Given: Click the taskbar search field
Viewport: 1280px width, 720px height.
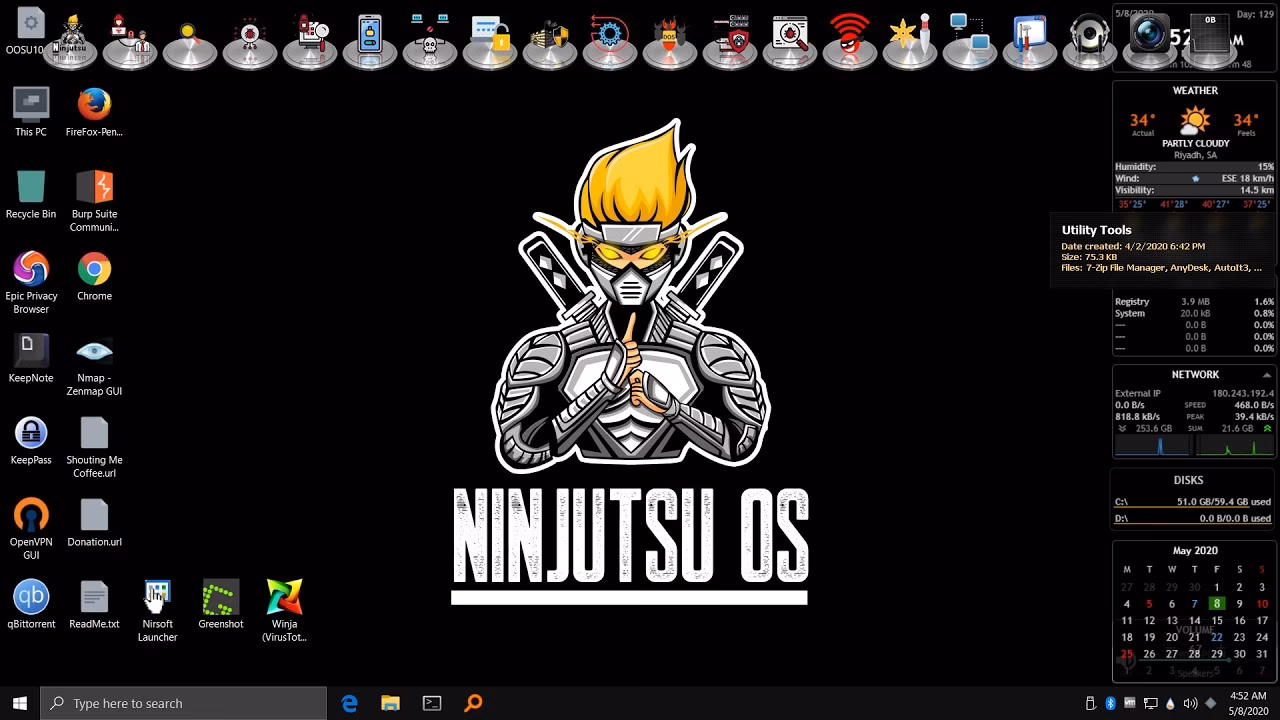Looking at the screenshot, I should pyautogui.click(x=180, y=702).
